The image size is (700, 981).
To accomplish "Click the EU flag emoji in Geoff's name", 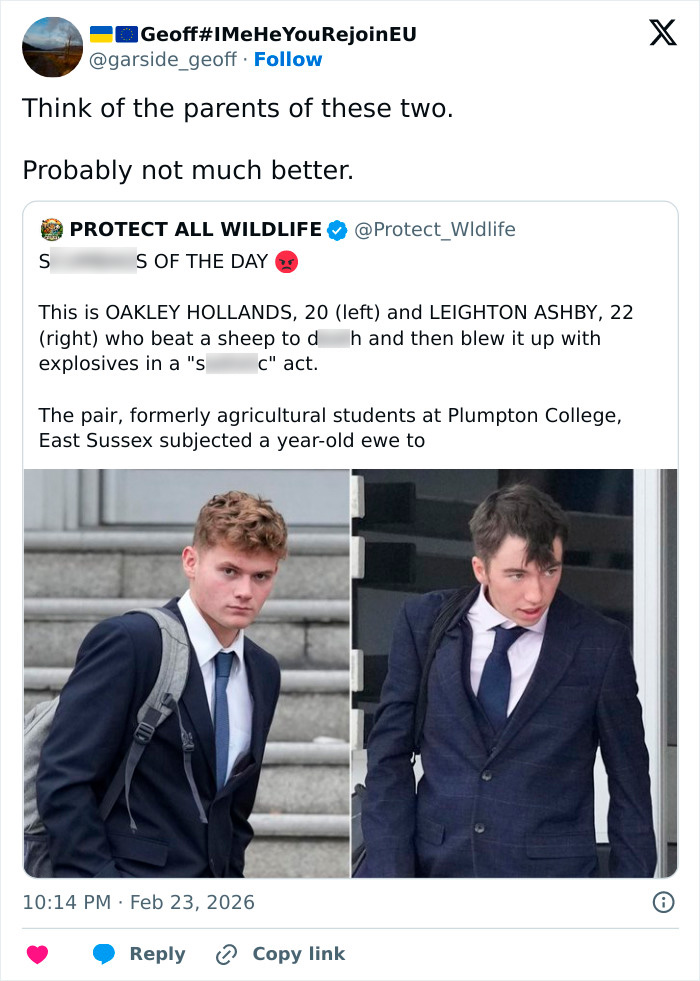I will pyautogui.click(x=125, y=32).
